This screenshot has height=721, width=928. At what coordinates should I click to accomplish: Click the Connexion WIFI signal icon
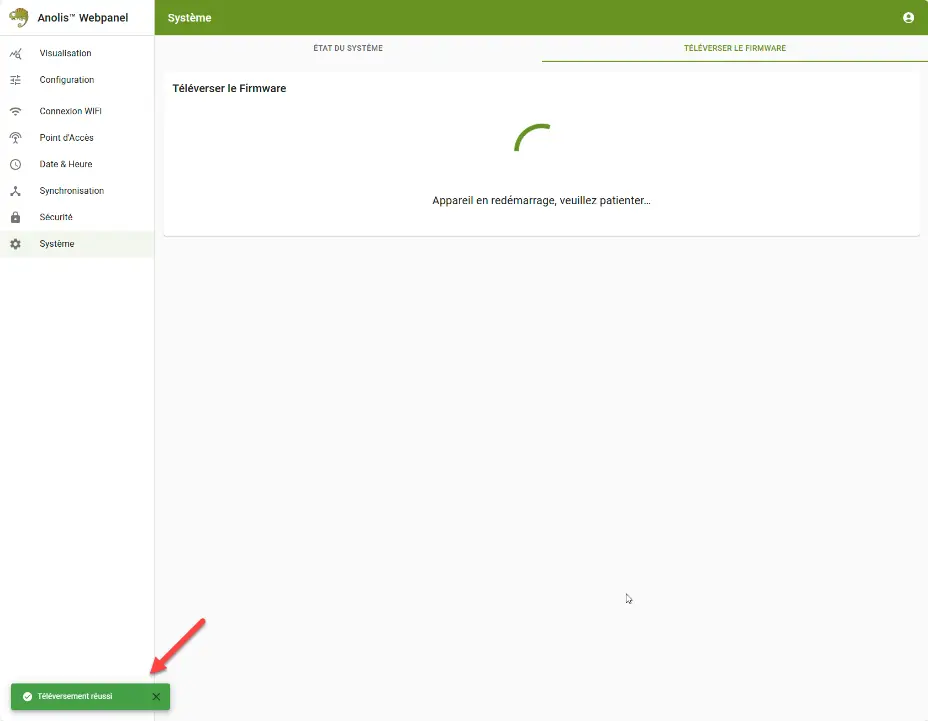coord(15,111)
